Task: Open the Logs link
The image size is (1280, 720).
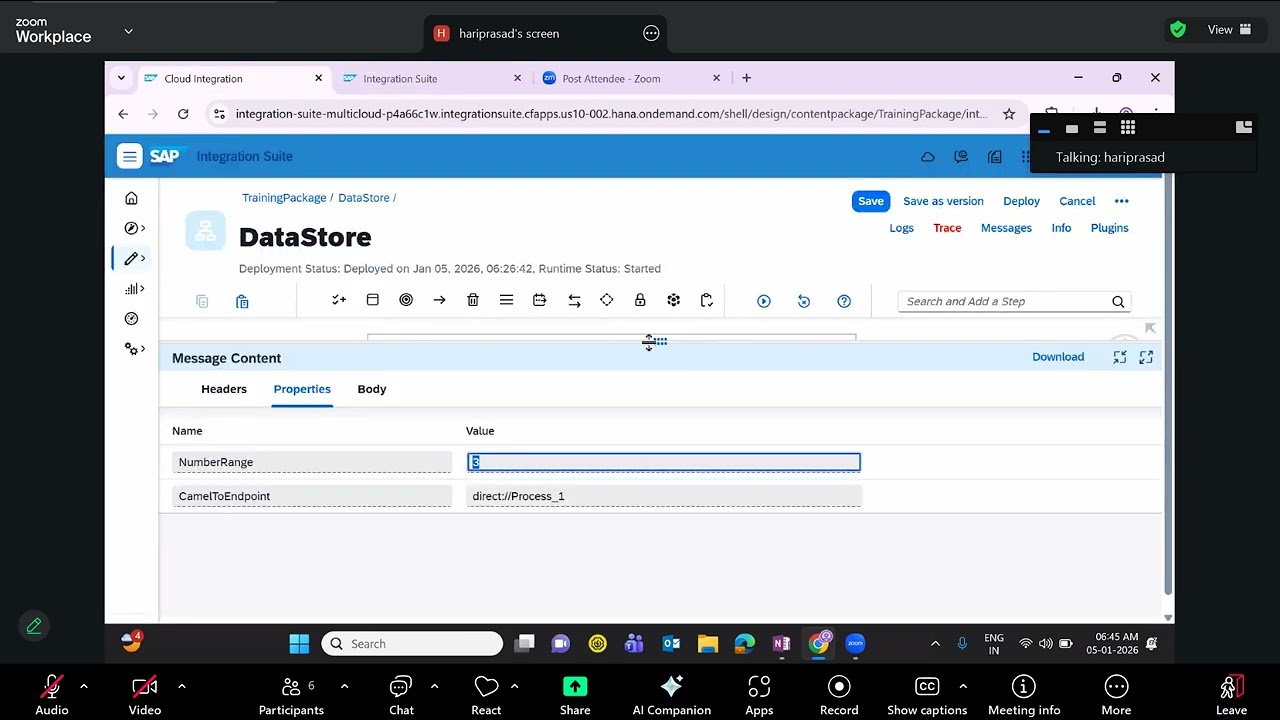Action: pyautogui.click(x=902, y=228)
